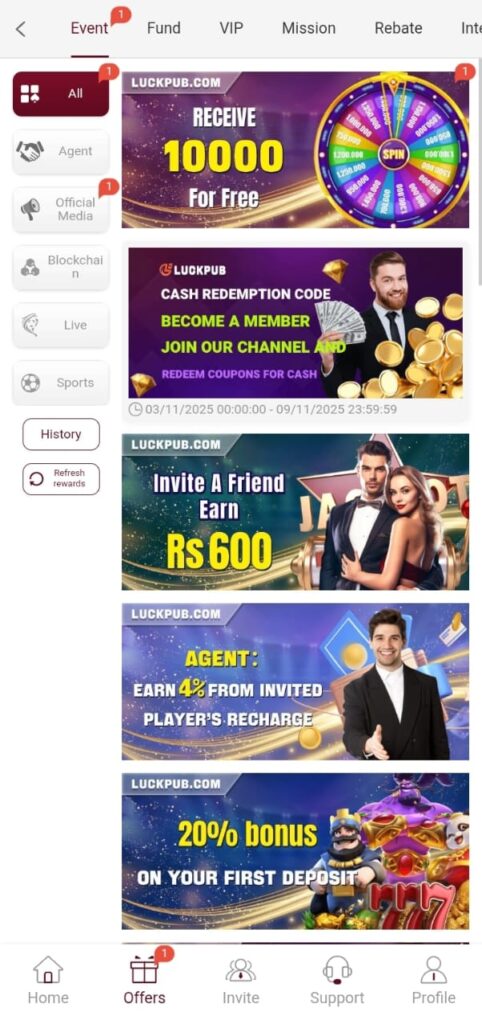Switch to the Fund tab
The width and height of the screenshot is (482, 1024).
pyautogui.click(x=163, y=28)
